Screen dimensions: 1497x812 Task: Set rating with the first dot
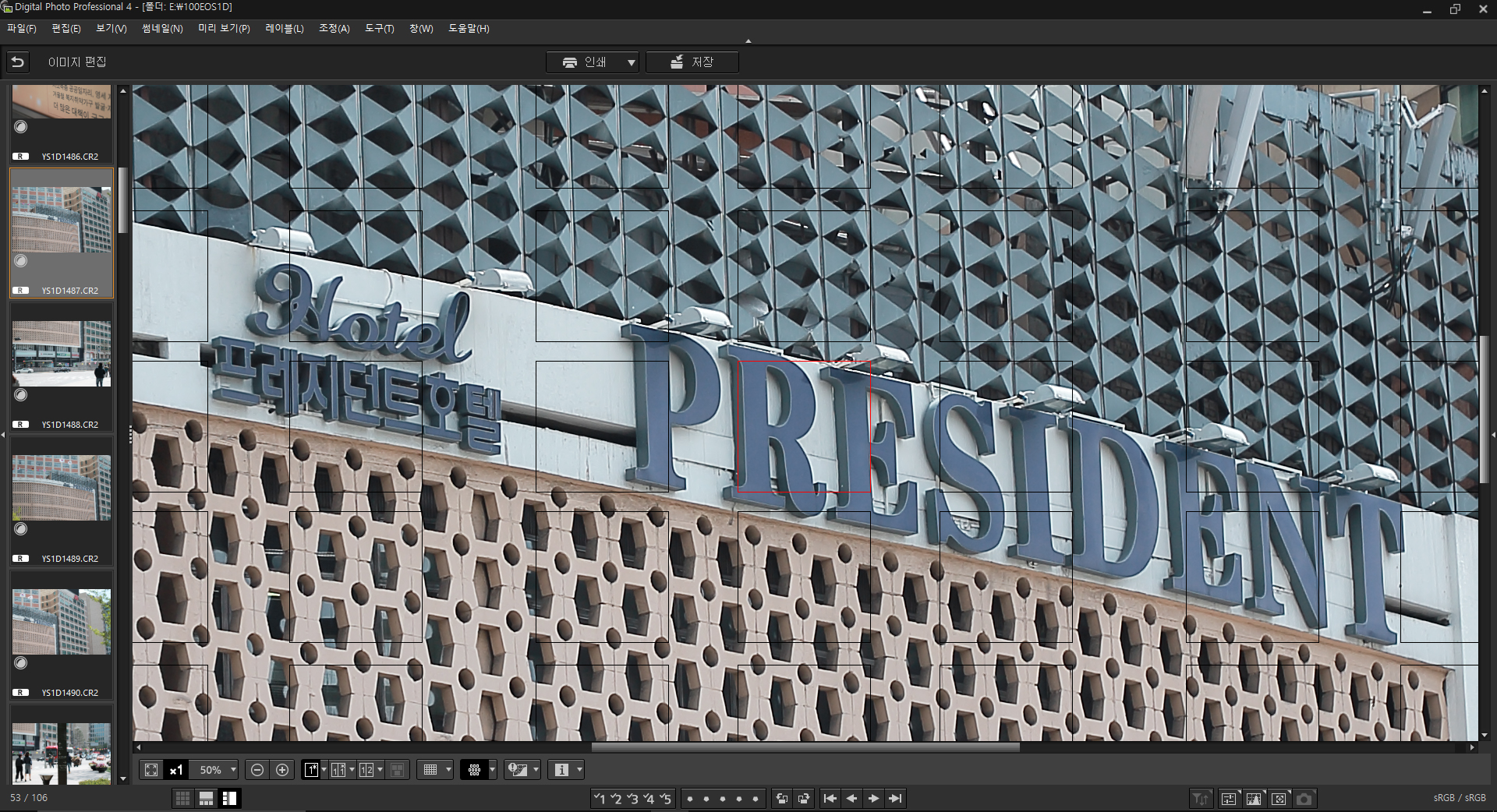point(690,799)
